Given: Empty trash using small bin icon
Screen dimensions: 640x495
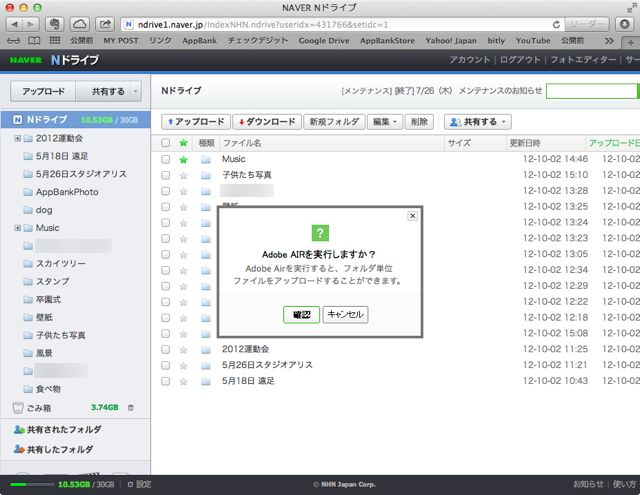Looking at the screenshot, I should pos(131,408).
